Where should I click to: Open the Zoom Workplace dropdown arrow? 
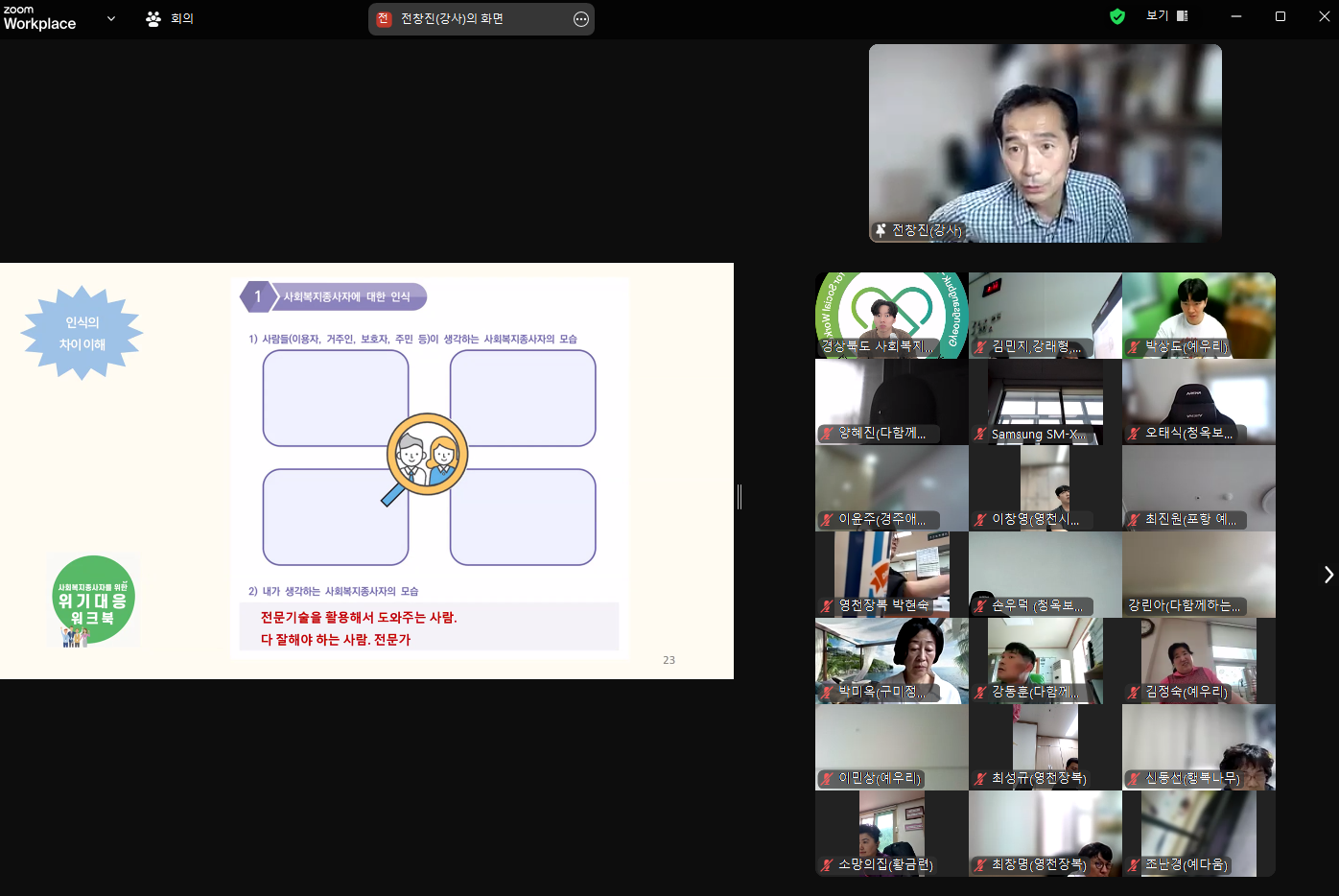click(111, 18)
